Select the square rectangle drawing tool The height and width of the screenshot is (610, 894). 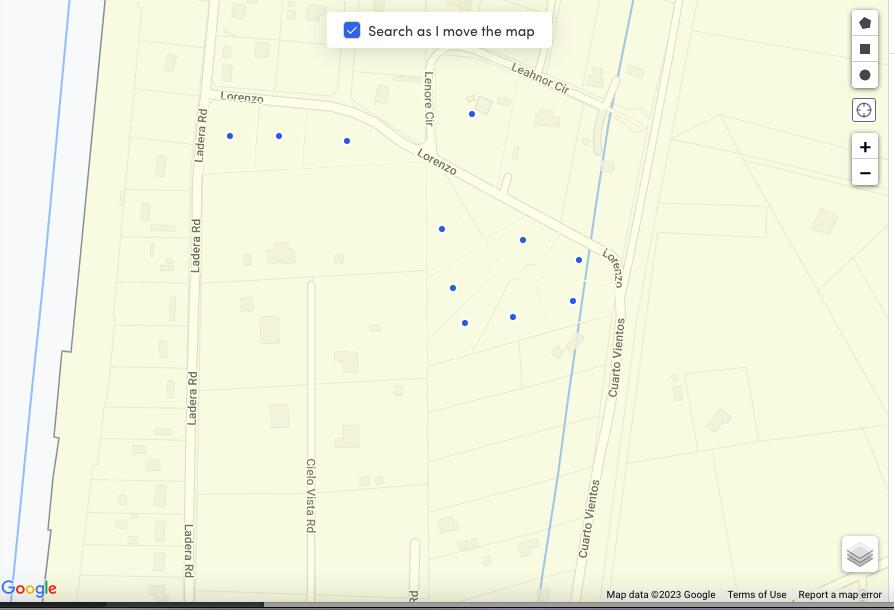864,48
